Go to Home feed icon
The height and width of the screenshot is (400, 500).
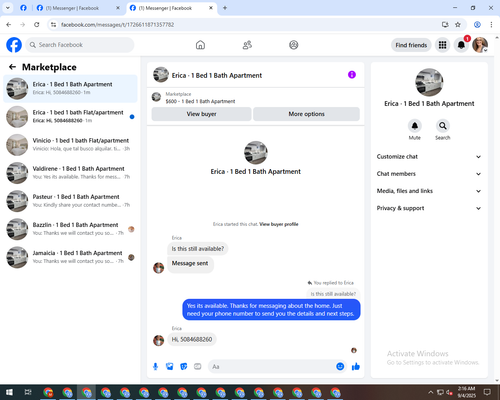pos(200,45)
